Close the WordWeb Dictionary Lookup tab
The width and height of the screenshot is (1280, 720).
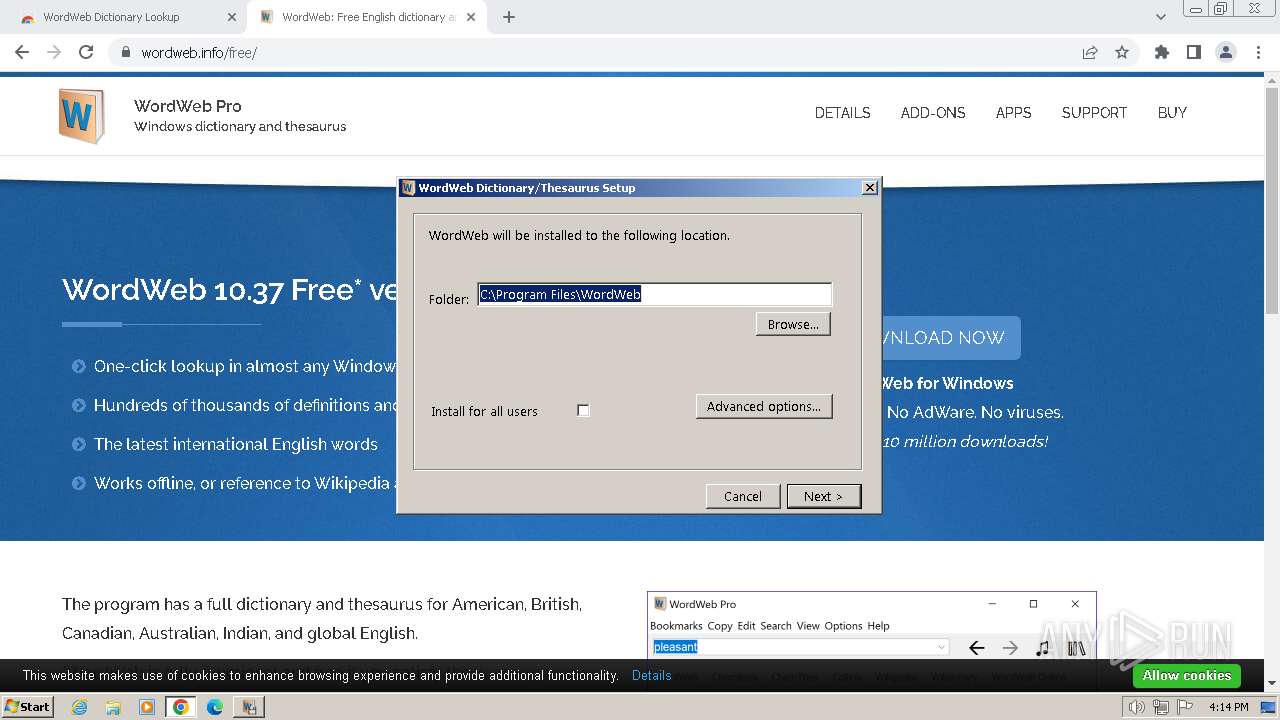232,17
